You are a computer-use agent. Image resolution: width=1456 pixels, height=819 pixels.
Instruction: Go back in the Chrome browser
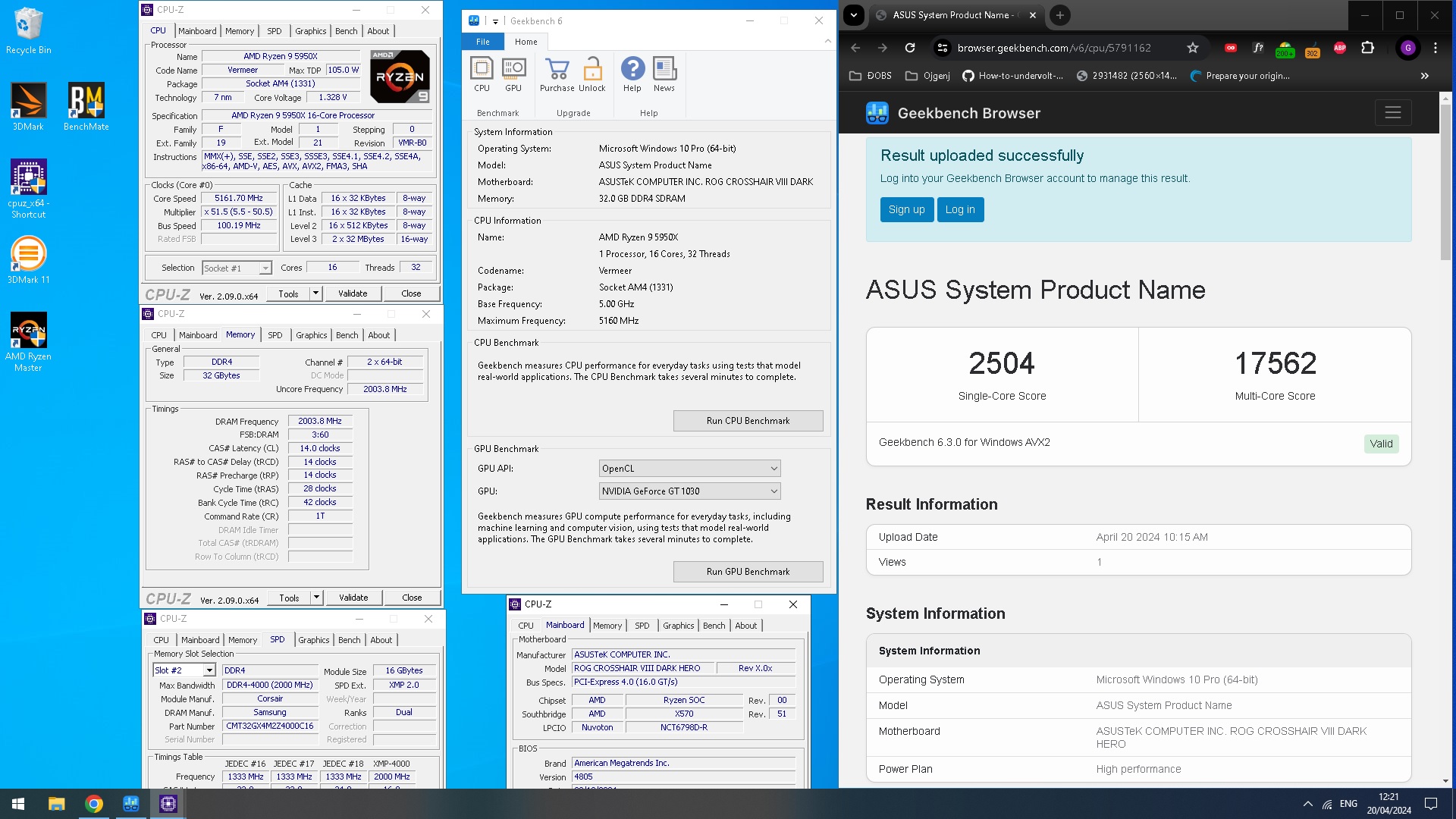click(x=855, y=48)
